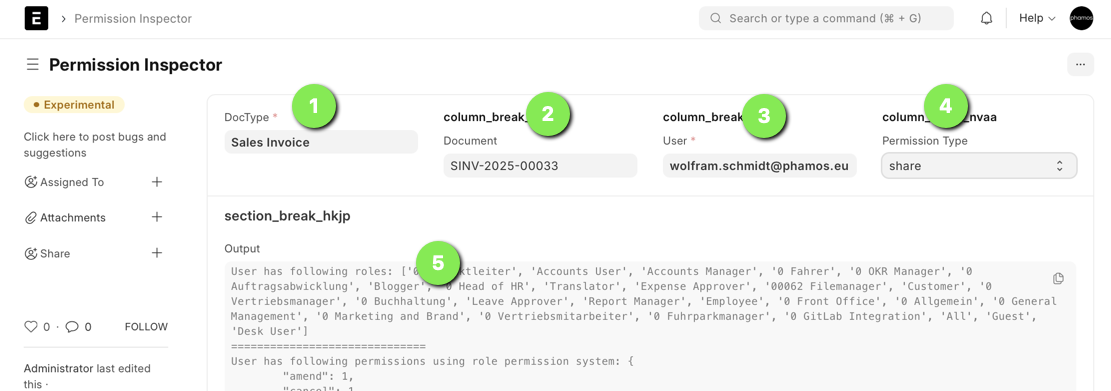1111x391 pixels.
Task: Click the Experimental badge
Action: coord(74,105)
